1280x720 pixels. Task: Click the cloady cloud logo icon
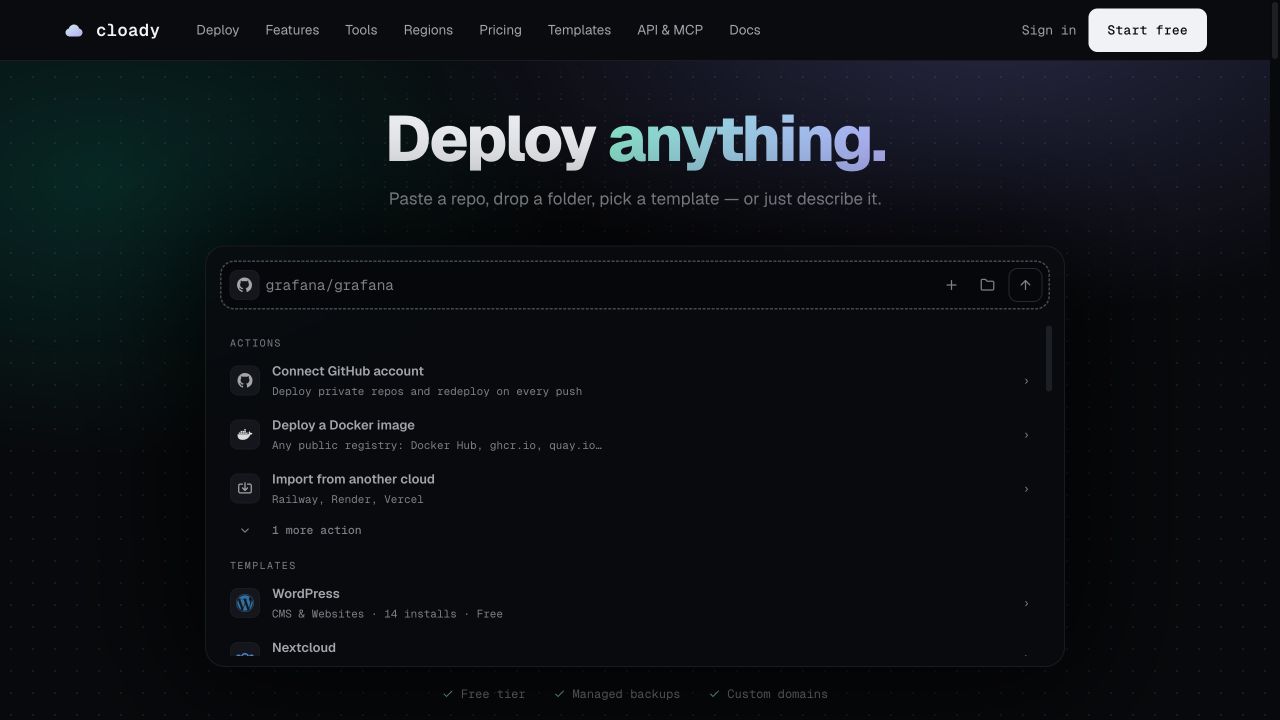tap(74, 31)
